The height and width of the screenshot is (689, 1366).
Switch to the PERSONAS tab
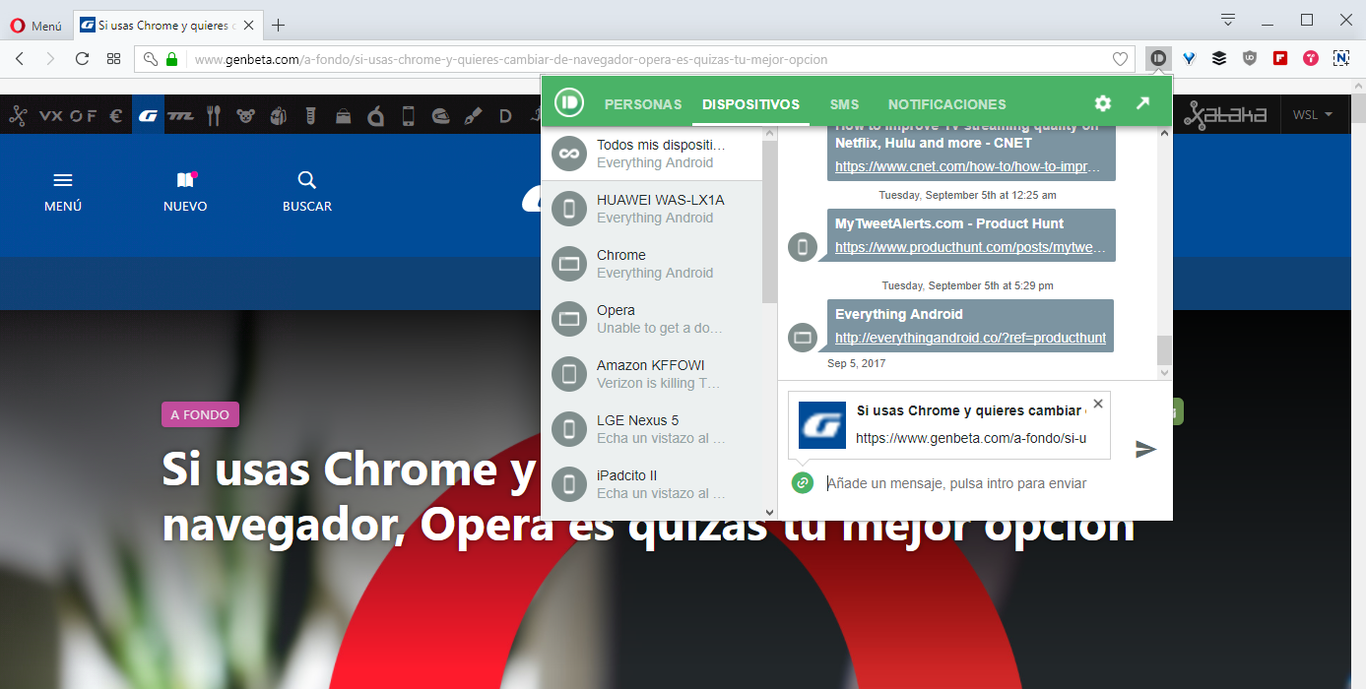pos(643,103)
